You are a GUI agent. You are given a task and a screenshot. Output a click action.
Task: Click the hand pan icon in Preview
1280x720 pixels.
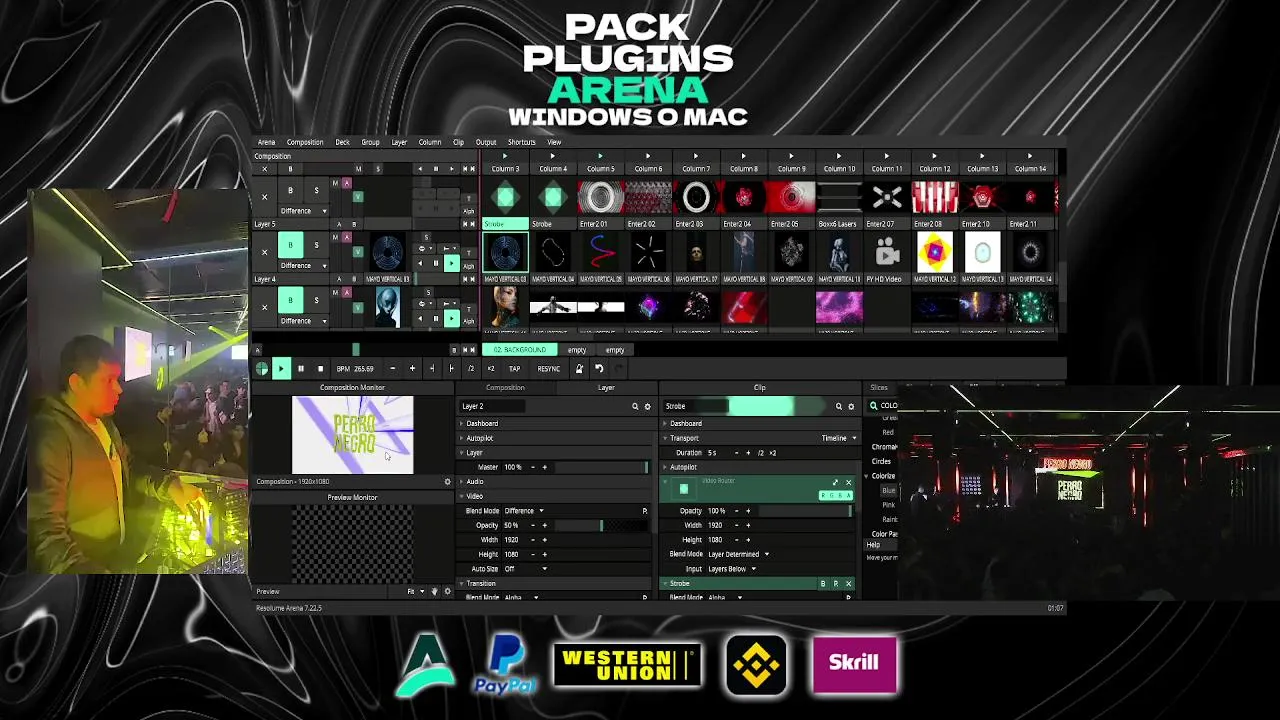tap(434, 592)
